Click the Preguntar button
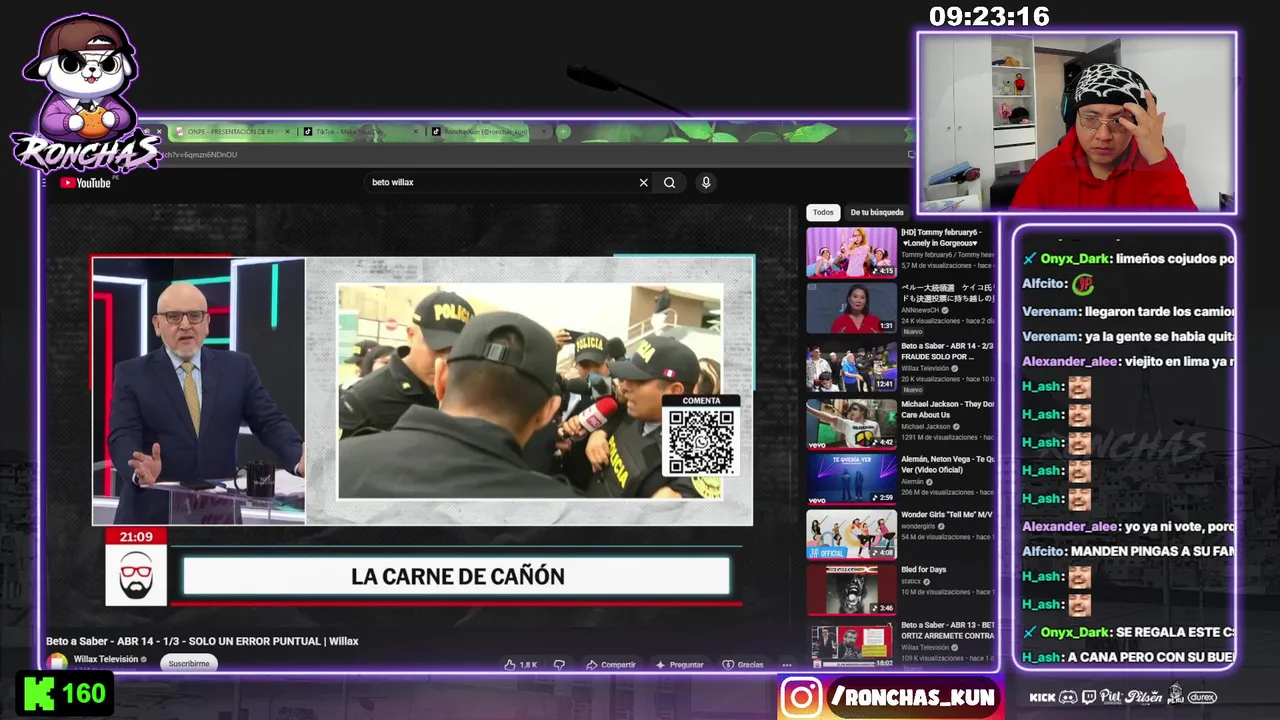 click(x=680, y=664)
